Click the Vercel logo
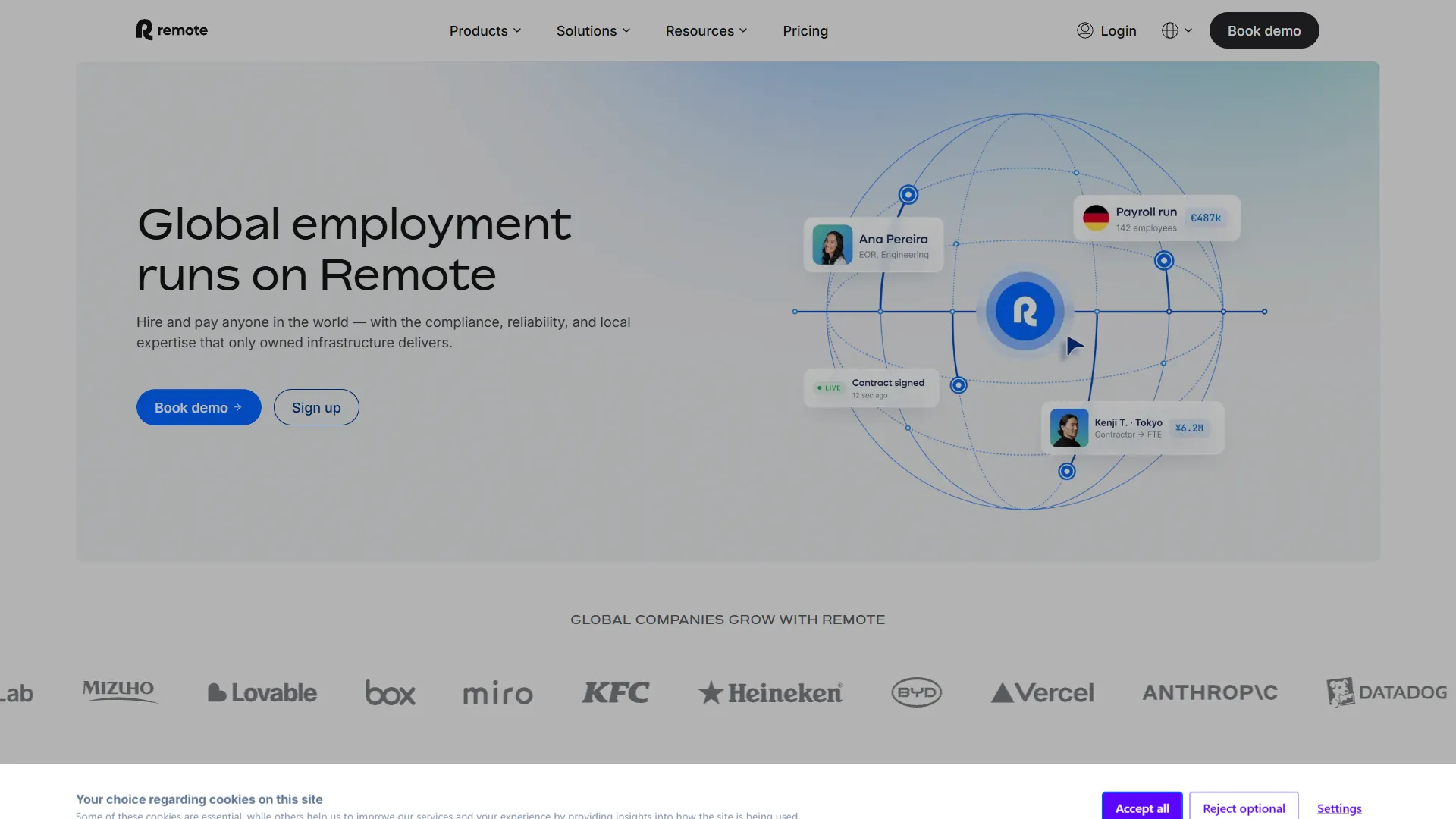 [x=1043, y=692]
